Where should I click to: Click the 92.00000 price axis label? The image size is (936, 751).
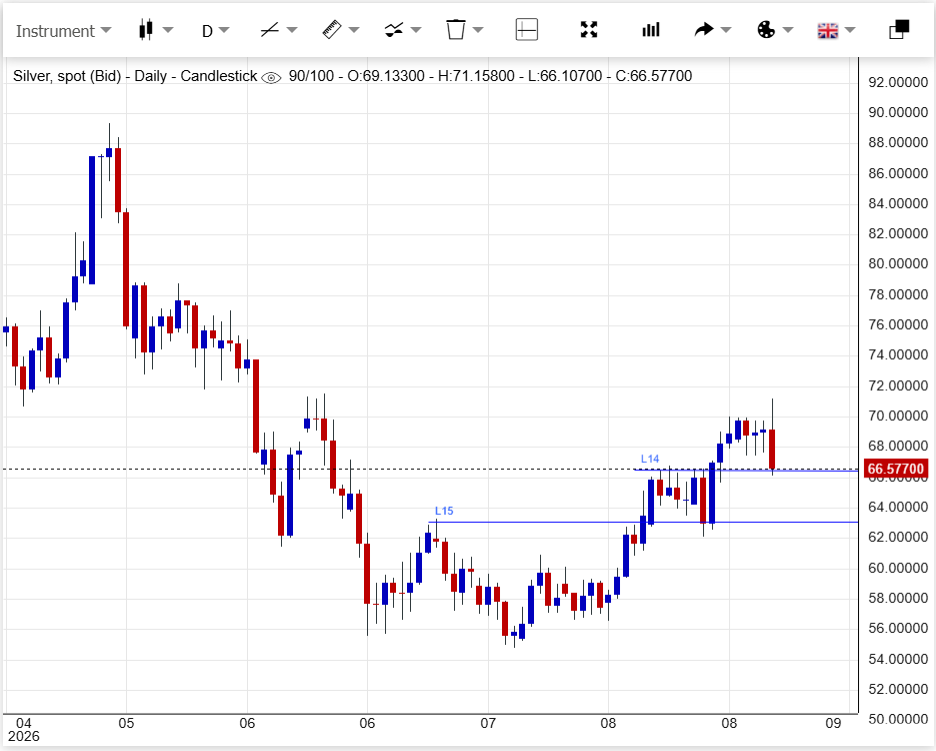point(898,82)
